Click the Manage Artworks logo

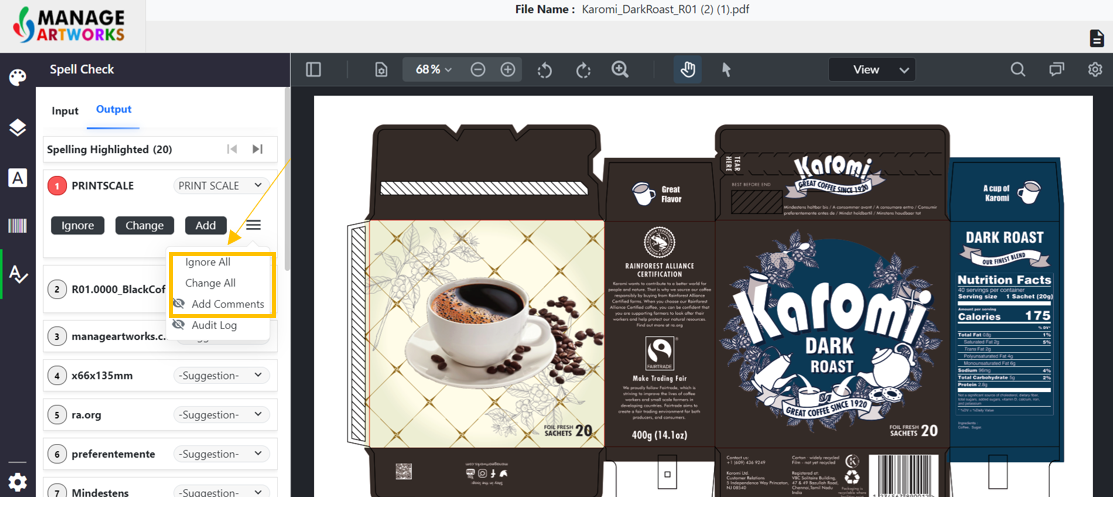coord(71,26)
